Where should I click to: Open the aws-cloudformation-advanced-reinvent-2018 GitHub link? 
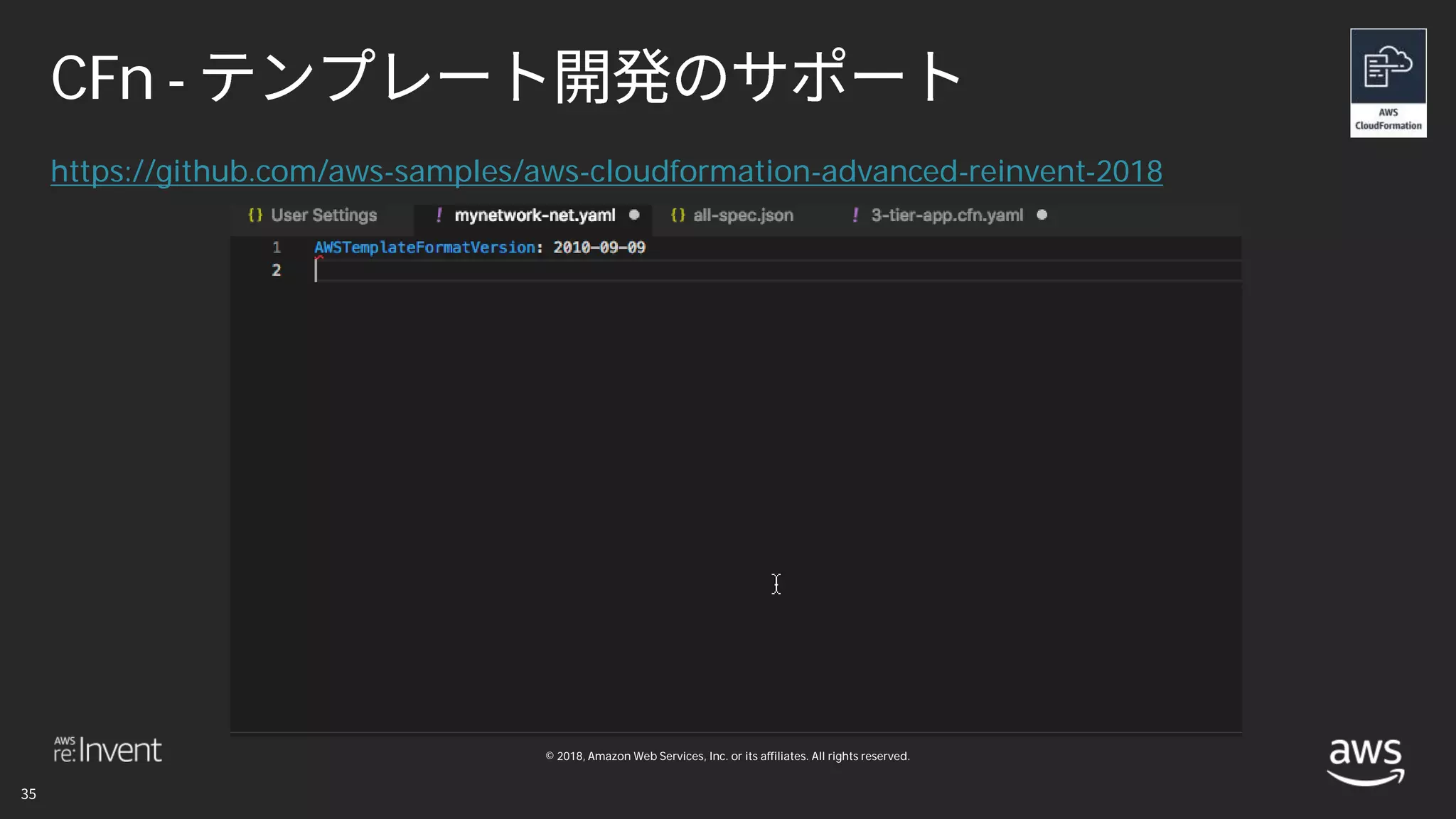coord(606,171)
